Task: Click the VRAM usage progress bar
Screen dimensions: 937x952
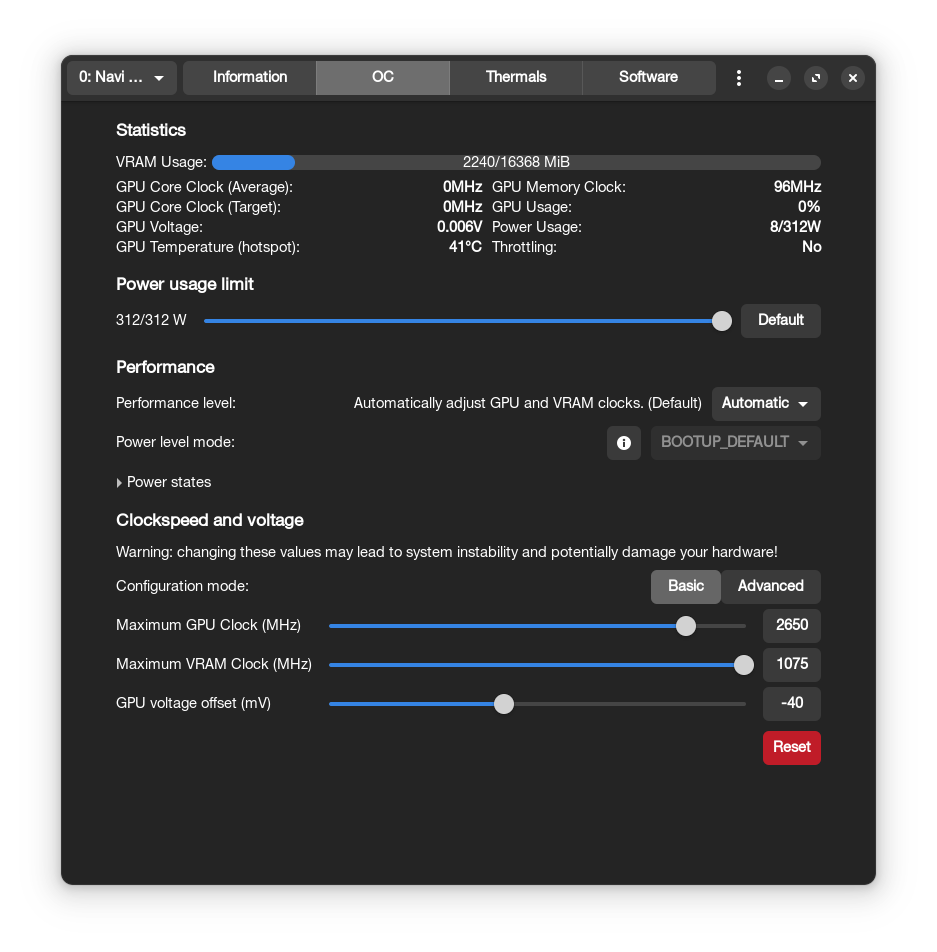Action: coord(516,162)
